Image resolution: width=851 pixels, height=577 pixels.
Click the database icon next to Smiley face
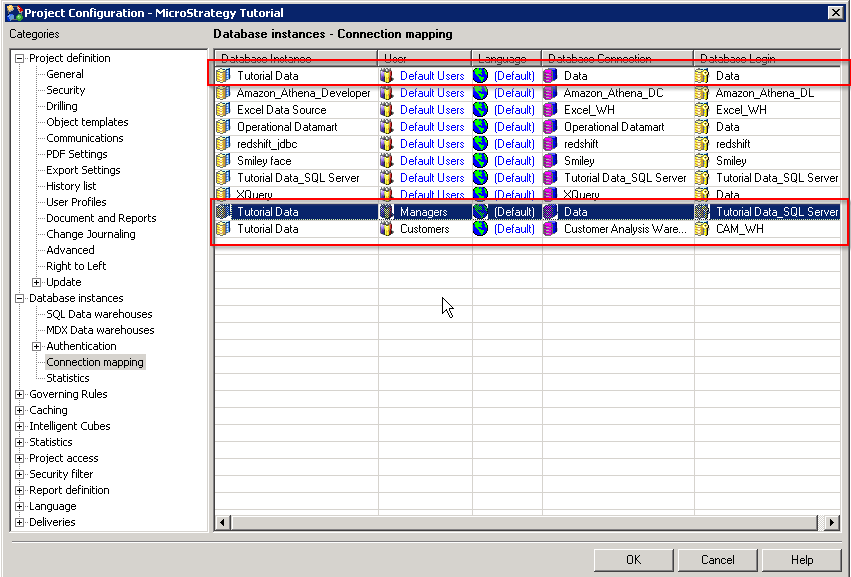222,160
